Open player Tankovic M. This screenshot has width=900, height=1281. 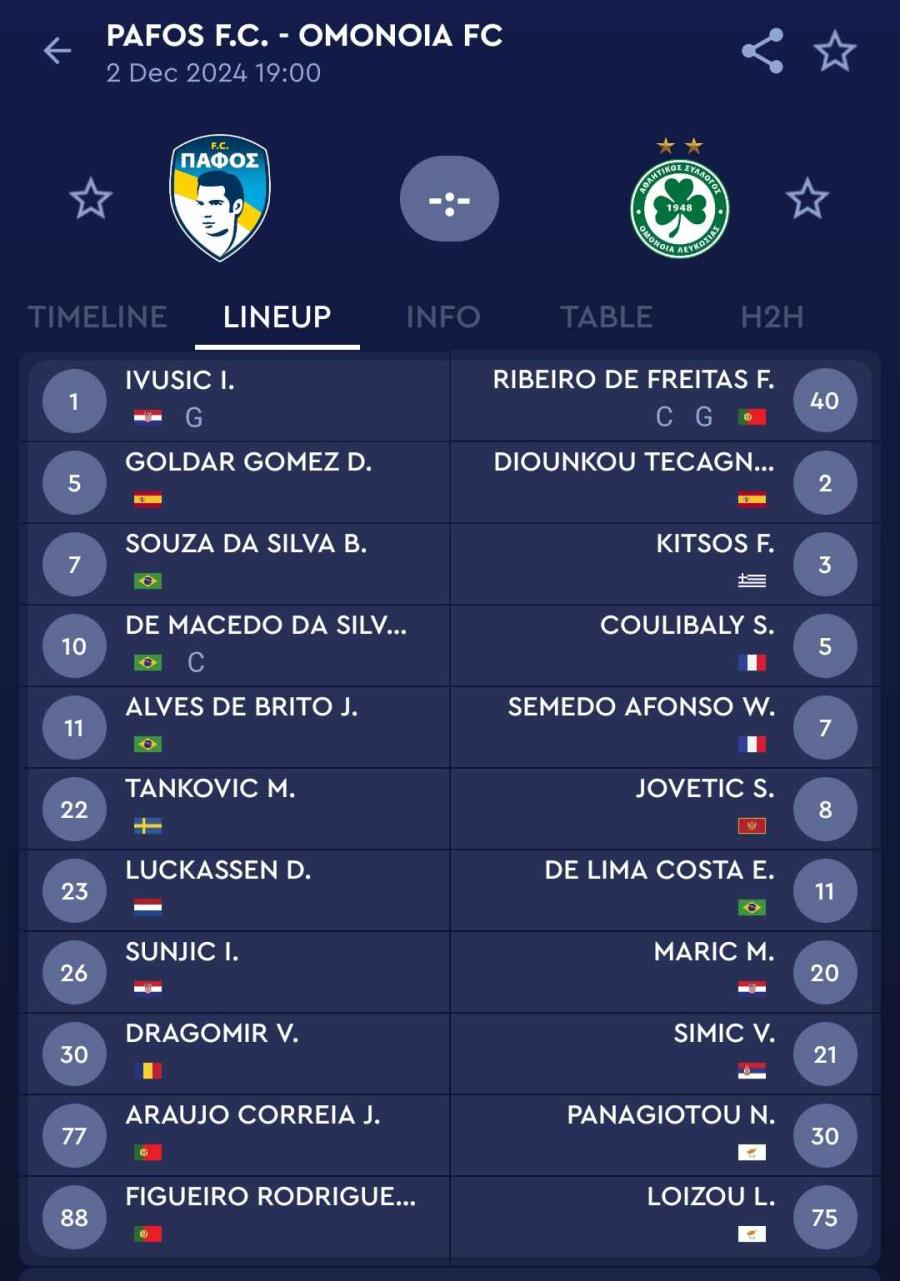pos(239,809)
